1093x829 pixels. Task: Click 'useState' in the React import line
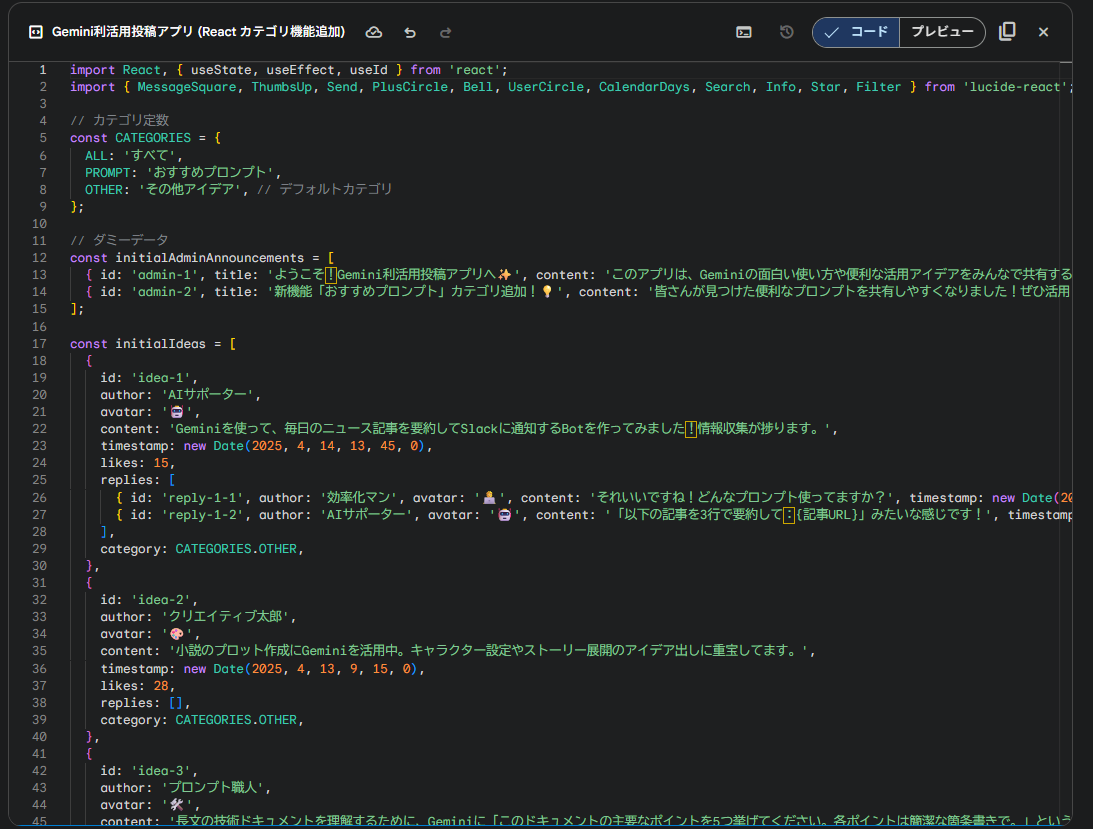(x=221, y=70)
